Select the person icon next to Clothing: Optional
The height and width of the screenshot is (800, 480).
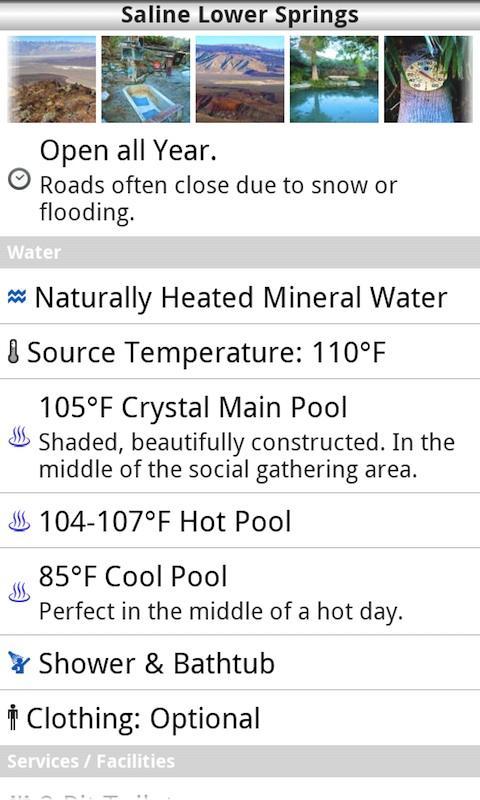(13, 717)
